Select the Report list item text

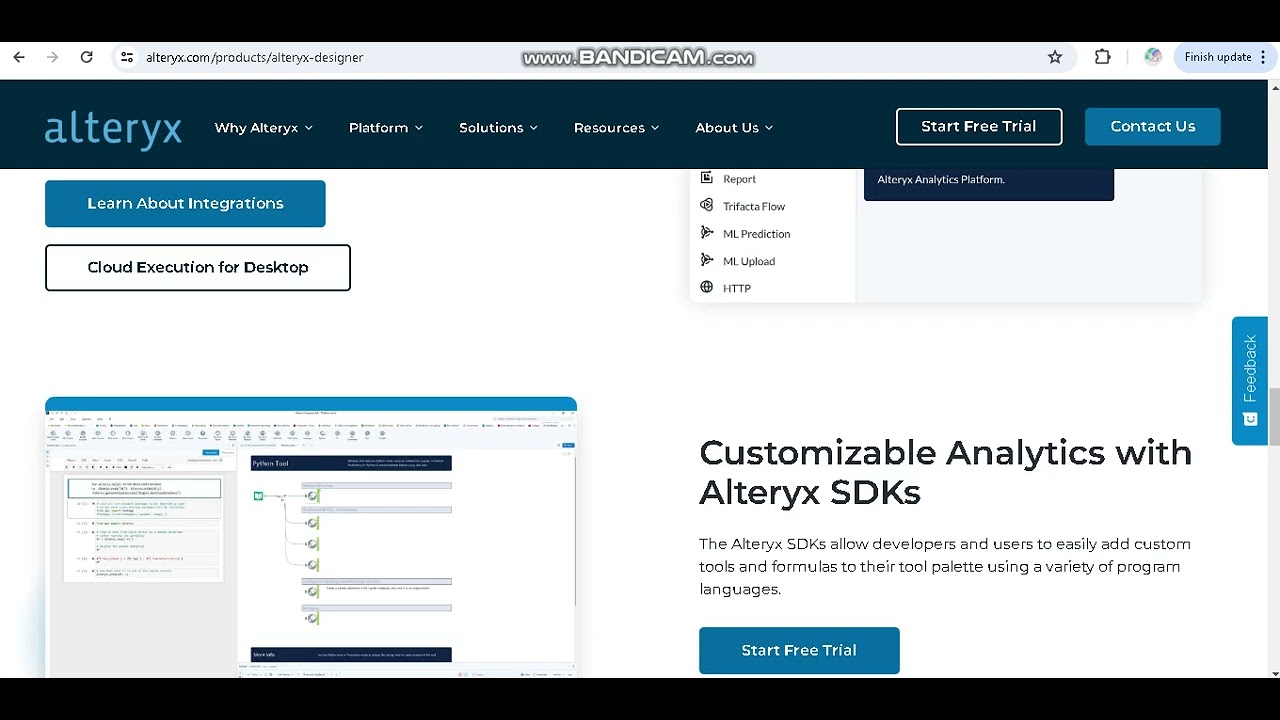[x=740, y=179]
